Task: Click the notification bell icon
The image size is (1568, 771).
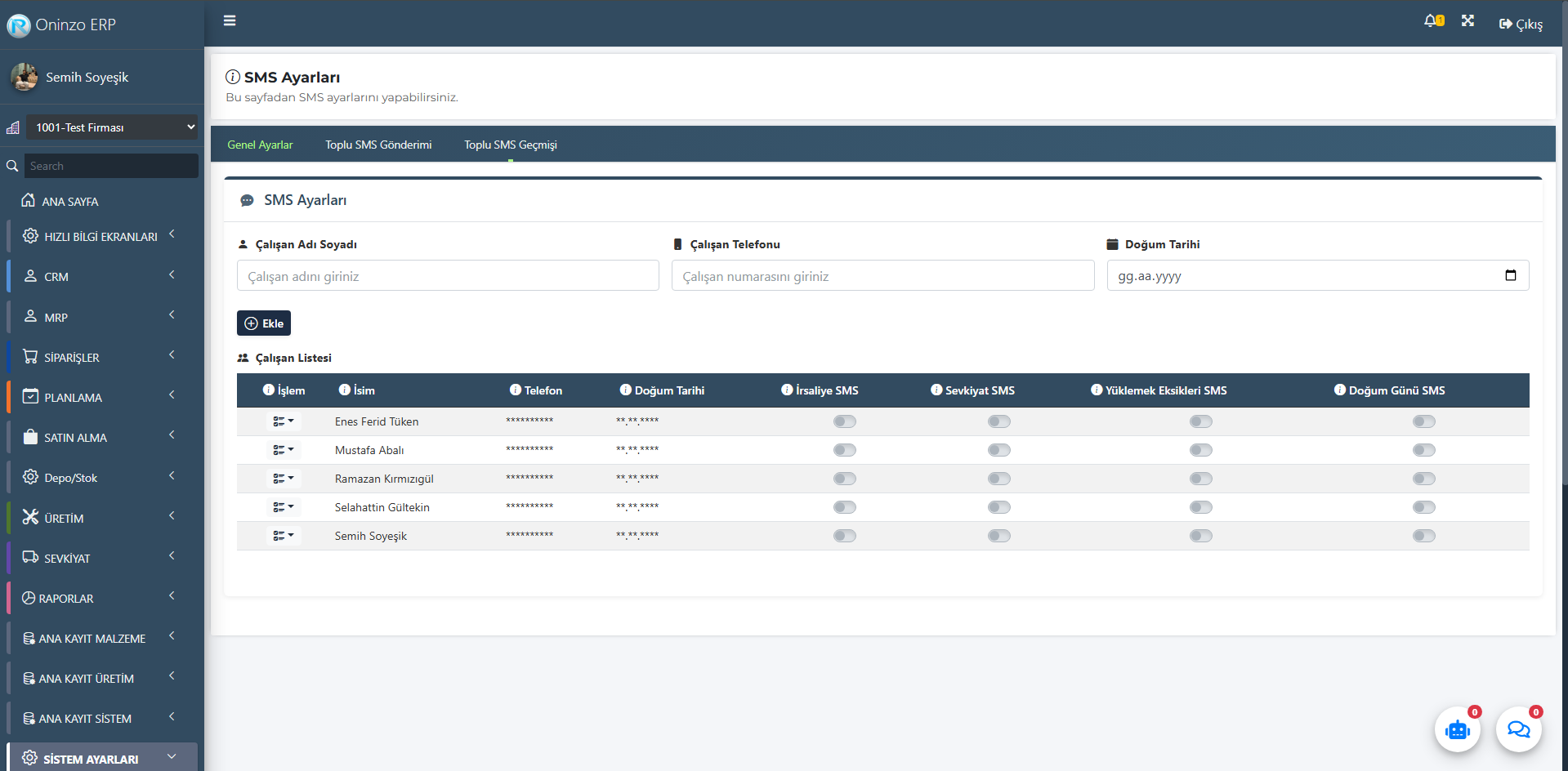Action: click(1432, 21)
